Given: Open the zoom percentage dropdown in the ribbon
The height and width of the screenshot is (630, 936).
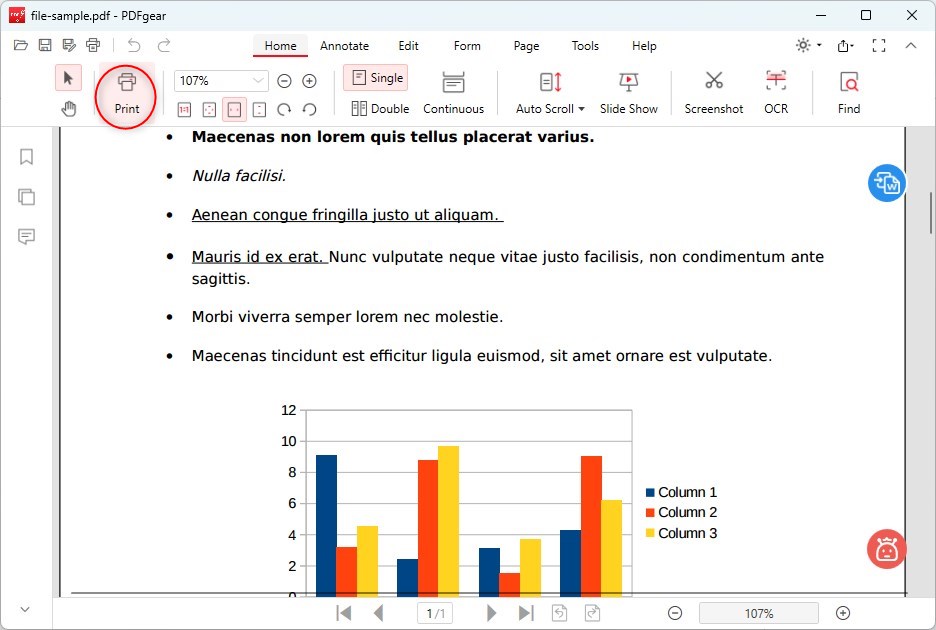Looking at the screenshot, I should (259, 81).
